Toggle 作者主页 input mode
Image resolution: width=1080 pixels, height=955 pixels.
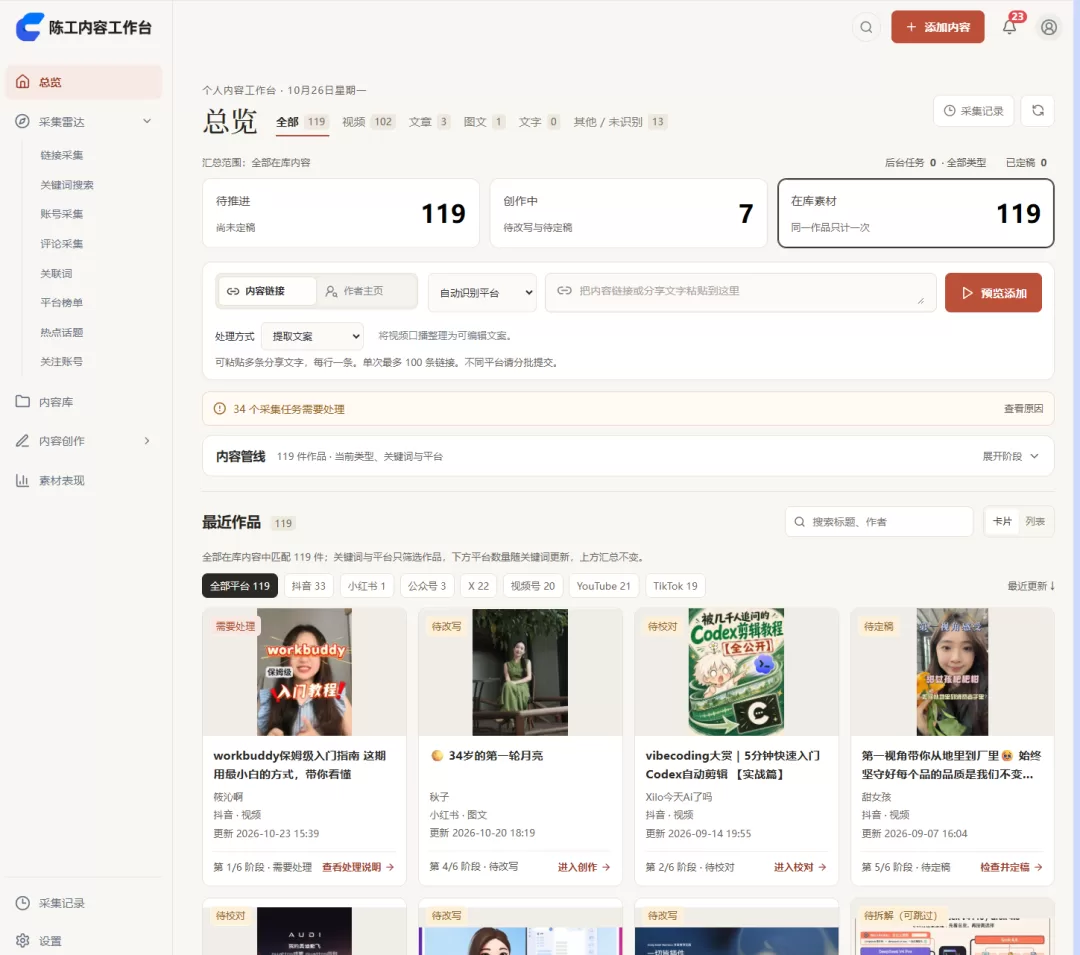click(x=366, y=291)
